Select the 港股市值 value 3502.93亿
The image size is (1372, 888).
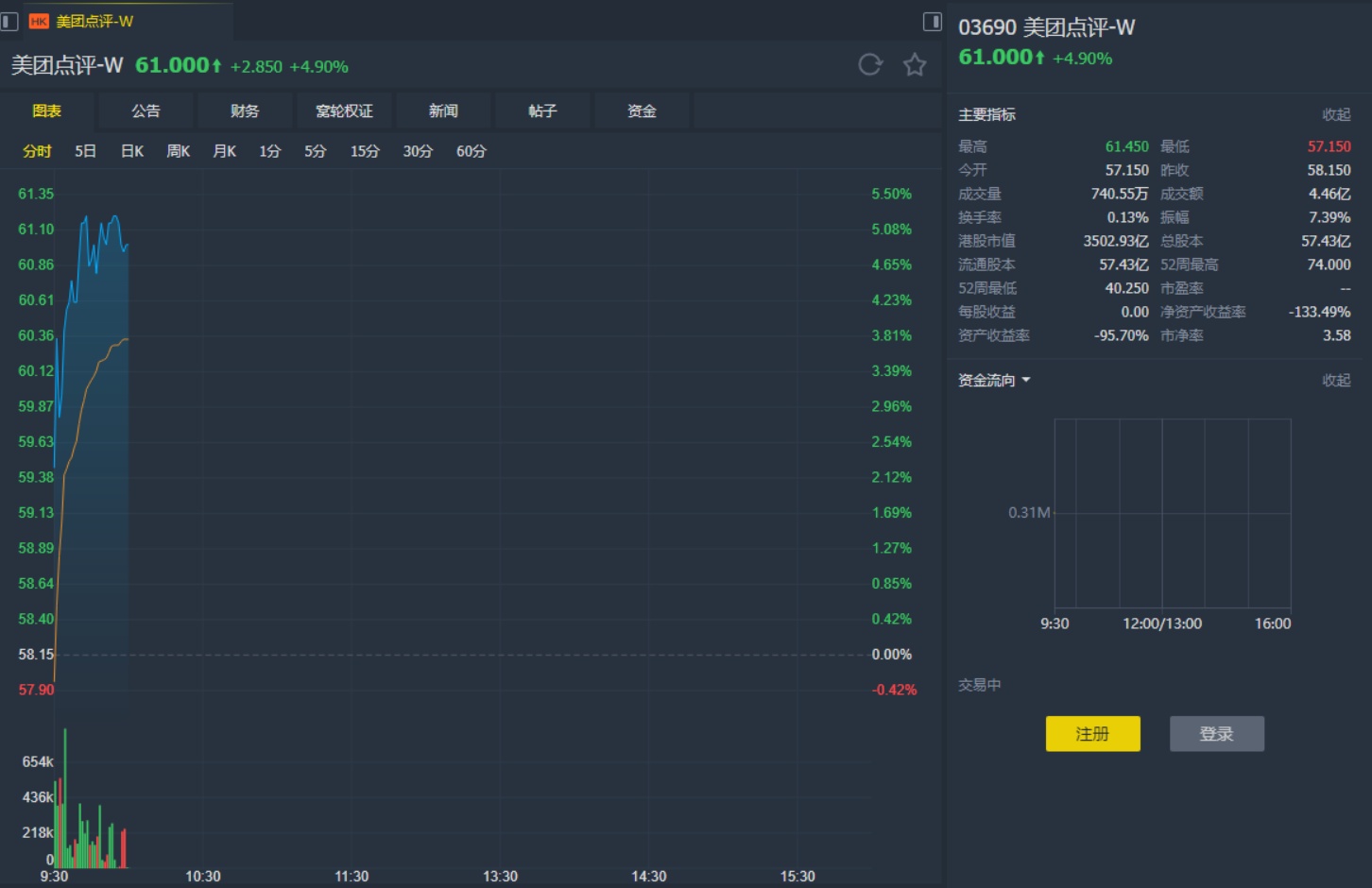click(x=1116, y=241)
